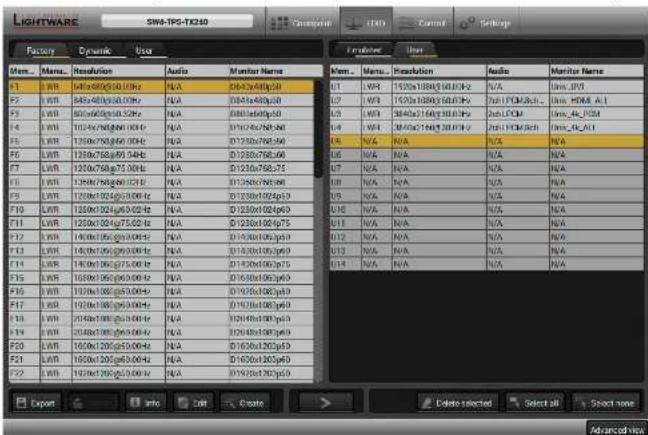The height and width of the screenshot is (435, 648).
Task: Select the empty U14 memory row
Action: coord(486,264)
